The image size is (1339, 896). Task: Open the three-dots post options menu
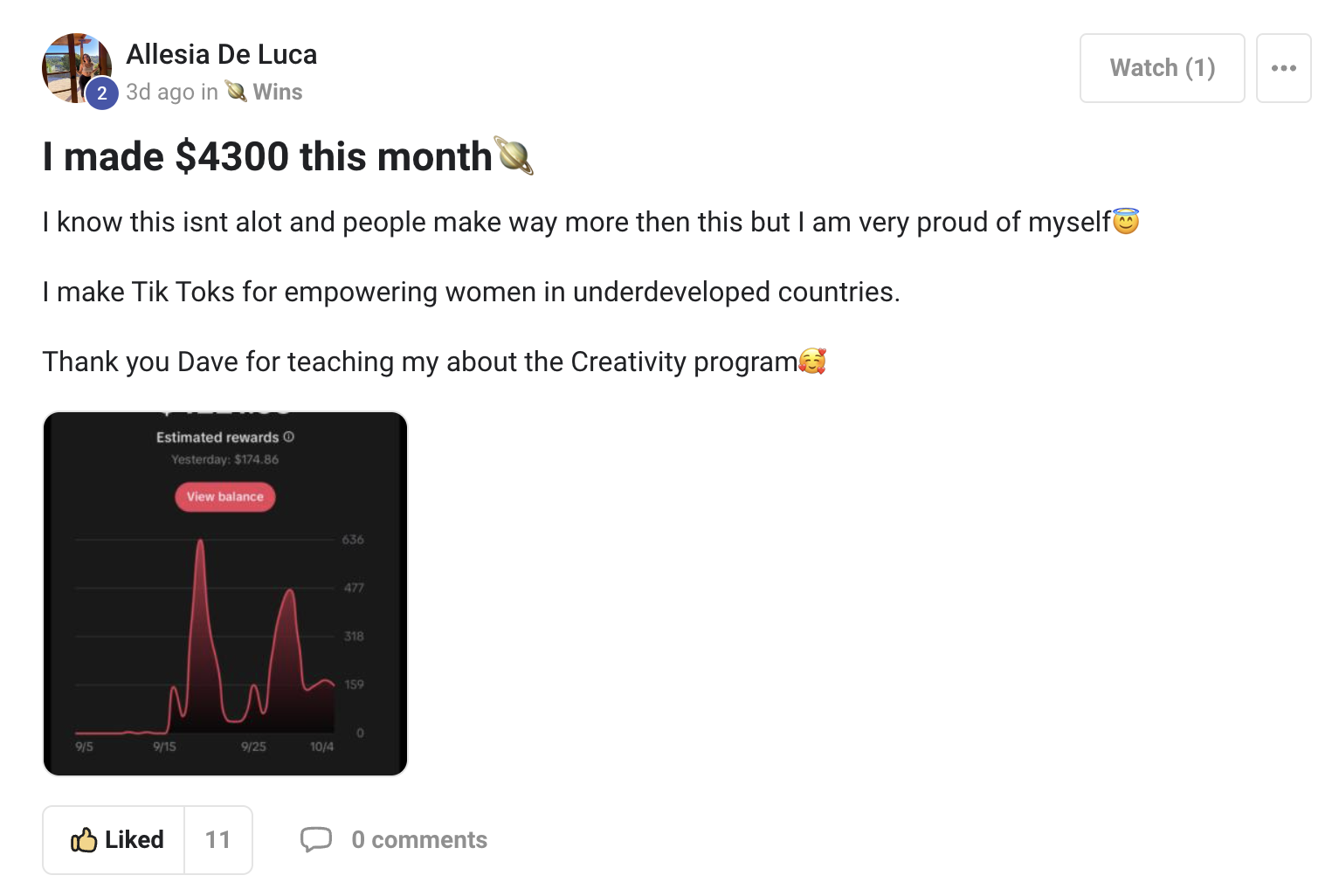click(x=1283, y=68)
